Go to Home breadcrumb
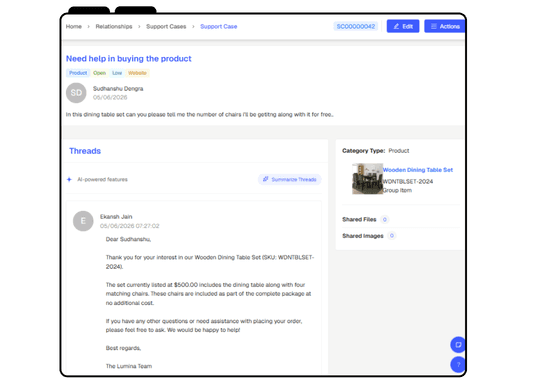This screenshot has width=540, height=384. pos(74,27)
